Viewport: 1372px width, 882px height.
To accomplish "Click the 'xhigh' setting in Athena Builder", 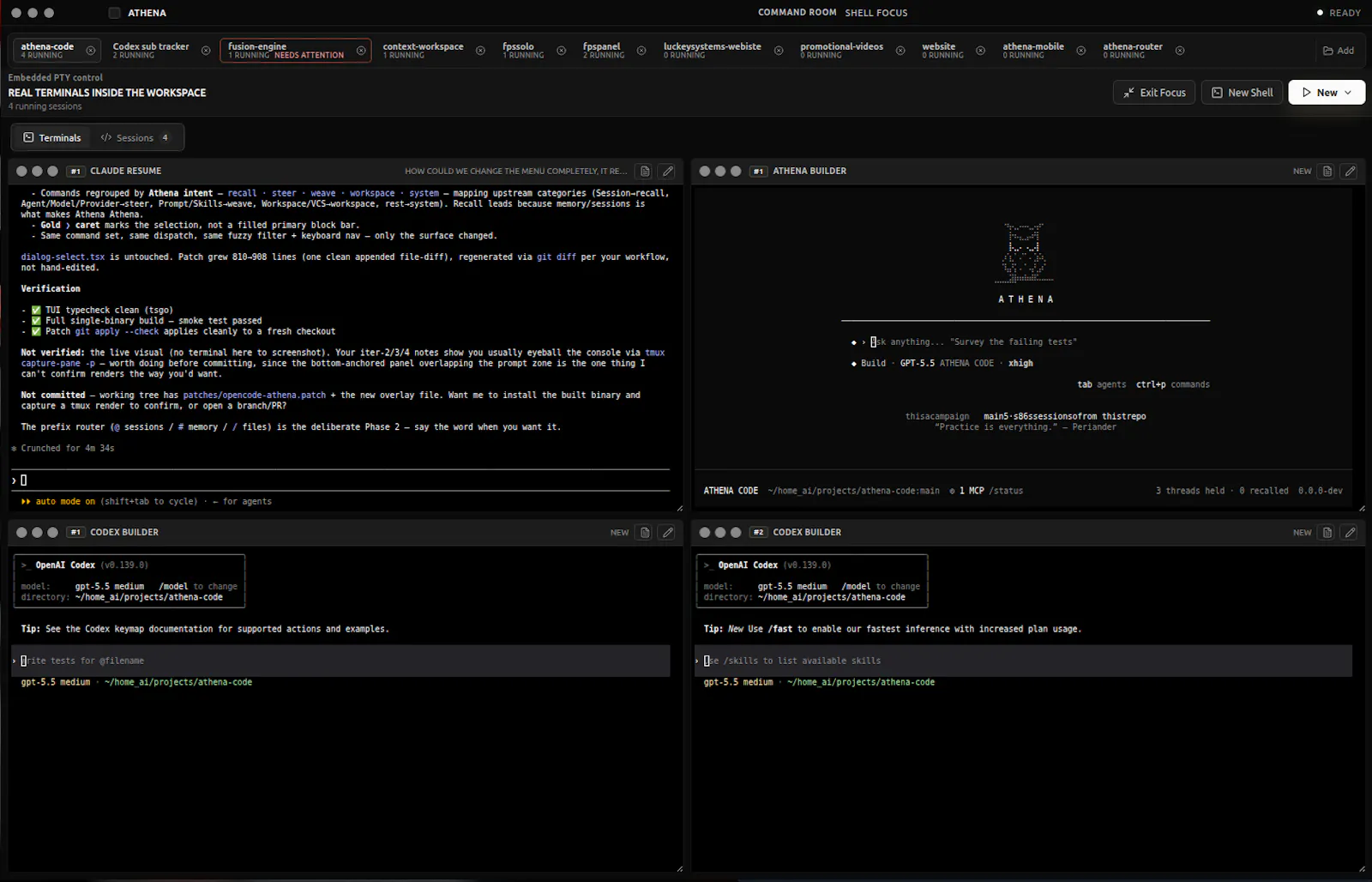I will (x=1020, y=363).
